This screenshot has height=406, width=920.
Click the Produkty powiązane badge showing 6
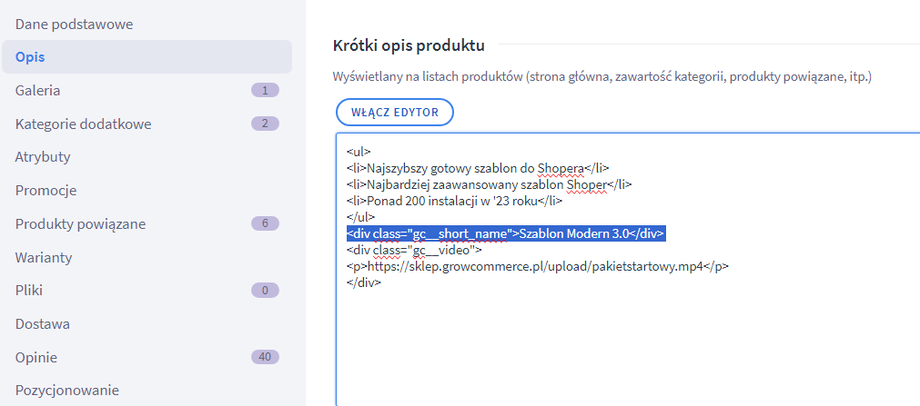pos(265,223)
